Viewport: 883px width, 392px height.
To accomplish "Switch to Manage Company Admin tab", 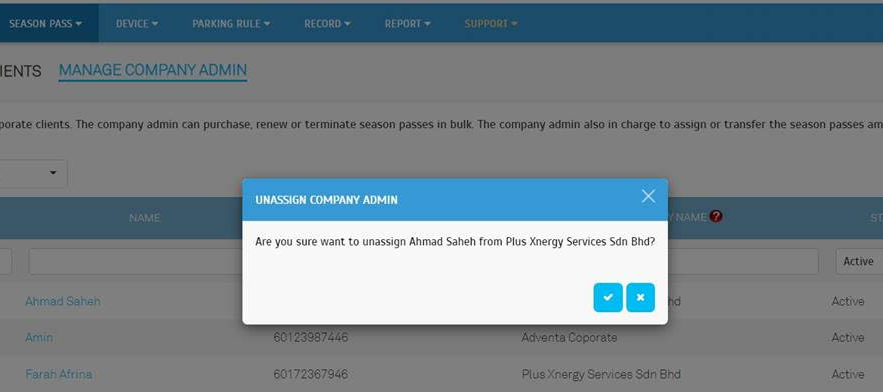I will click(153, 70).
